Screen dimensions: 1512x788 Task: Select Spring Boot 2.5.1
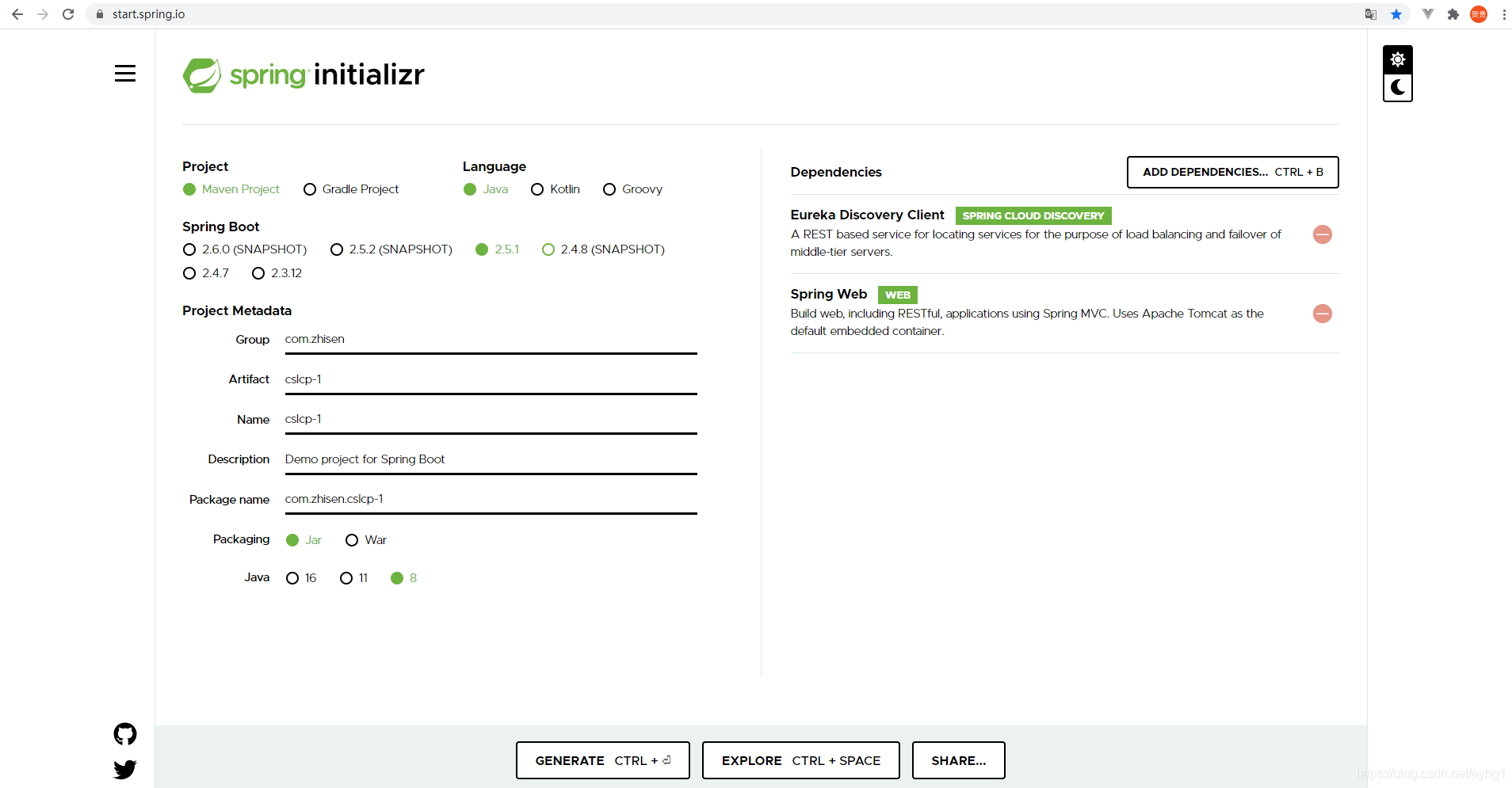[498, 249]
